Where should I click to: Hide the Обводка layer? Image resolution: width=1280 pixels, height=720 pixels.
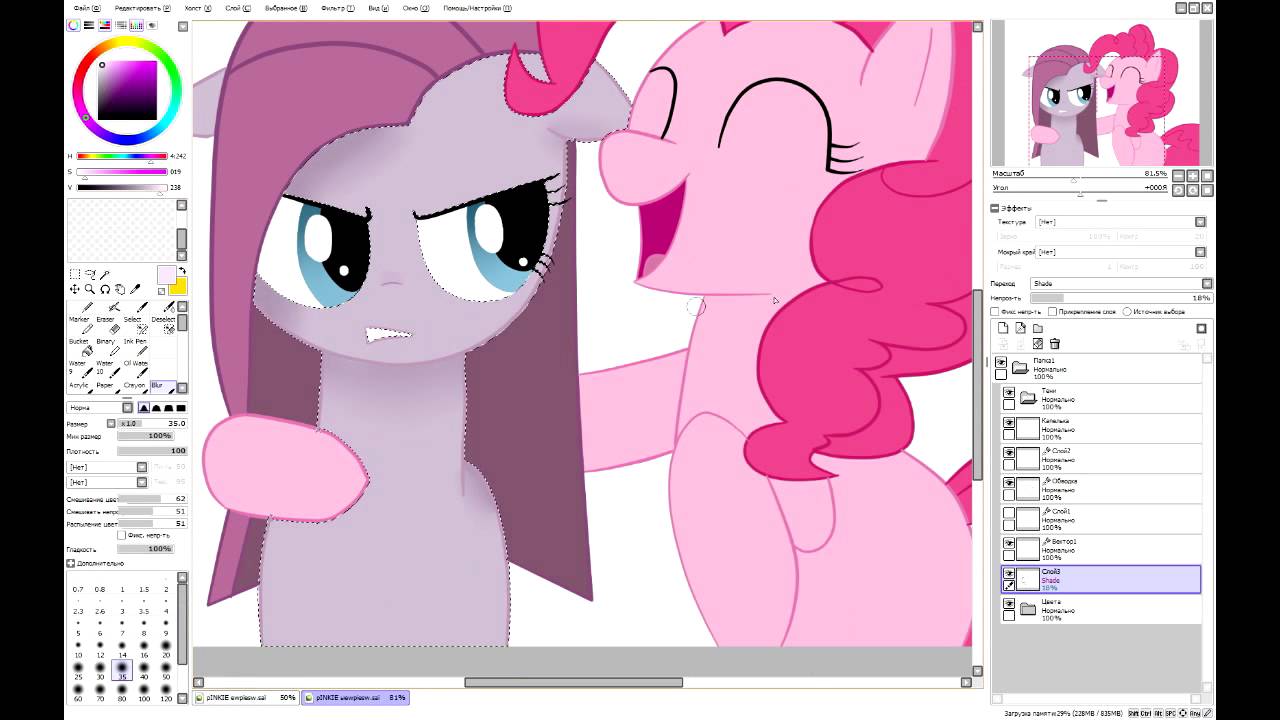[x=1009, y=484]
